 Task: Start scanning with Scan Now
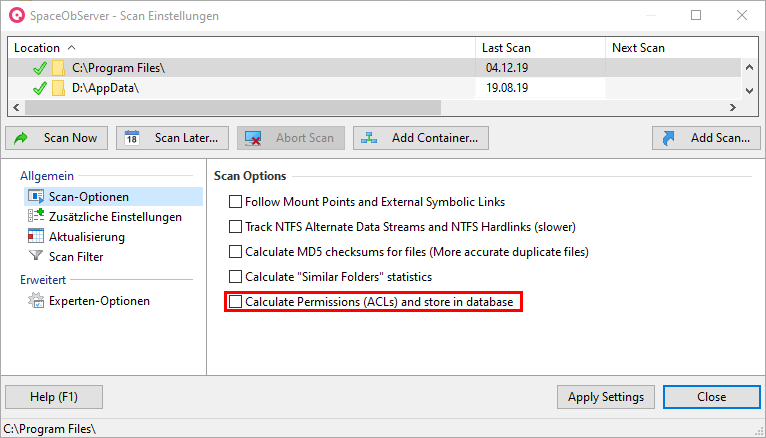pos(57,138)
